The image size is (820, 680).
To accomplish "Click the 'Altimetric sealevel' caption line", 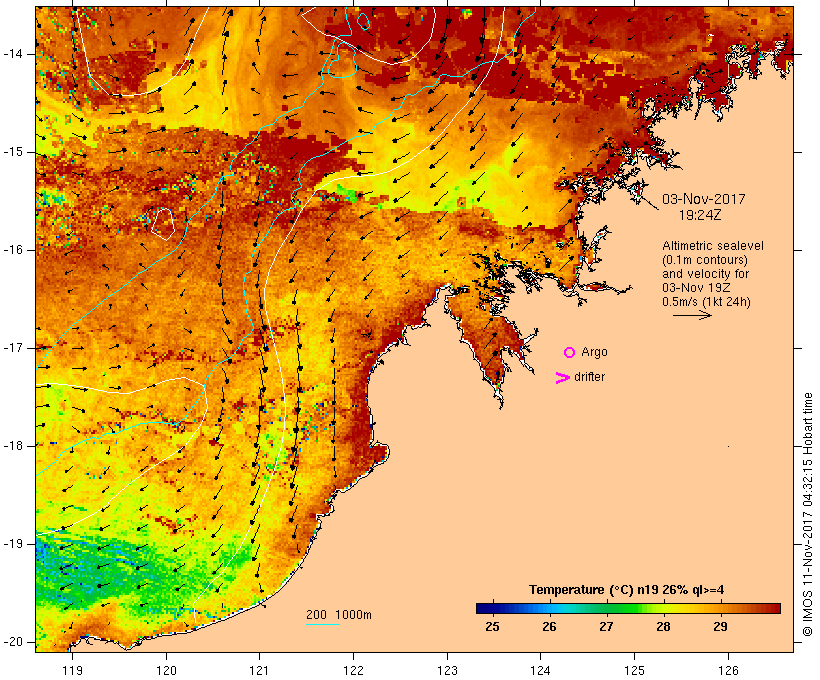I will click(713, 246).
